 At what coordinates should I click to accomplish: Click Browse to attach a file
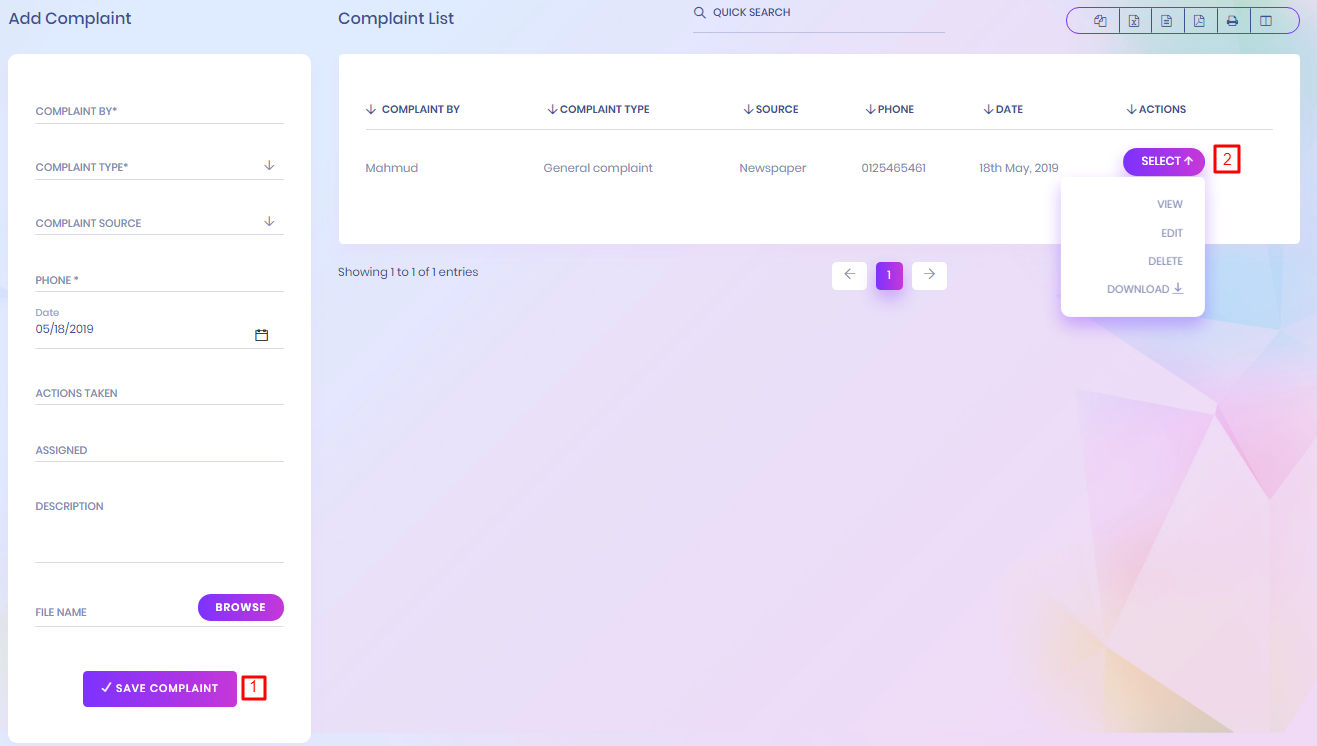pos(240,607)
